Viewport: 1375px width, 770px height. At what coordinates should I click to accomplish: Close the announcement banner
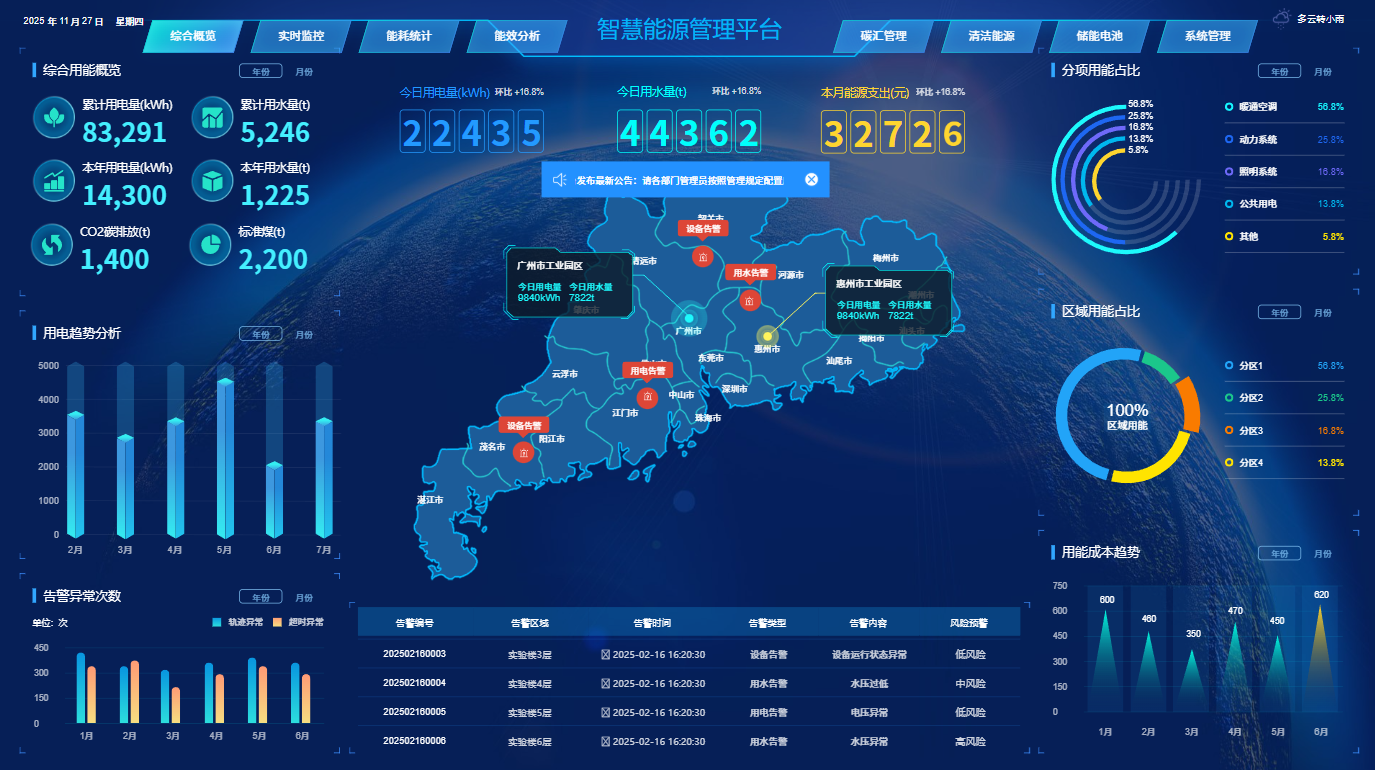click(811, 180)
